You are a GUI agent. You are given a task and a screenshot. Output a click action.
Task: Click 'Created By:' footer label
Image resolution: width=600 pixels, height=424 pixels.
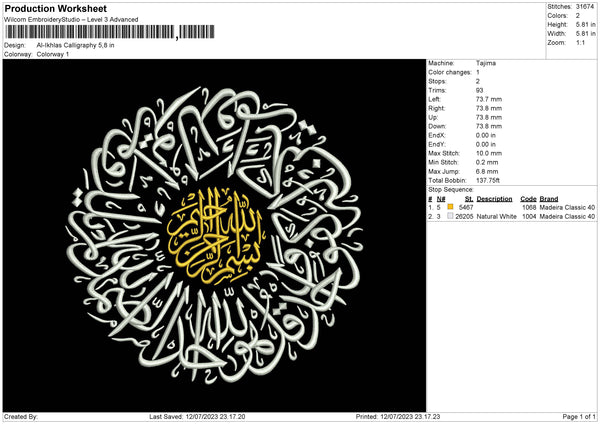point(21,417)
